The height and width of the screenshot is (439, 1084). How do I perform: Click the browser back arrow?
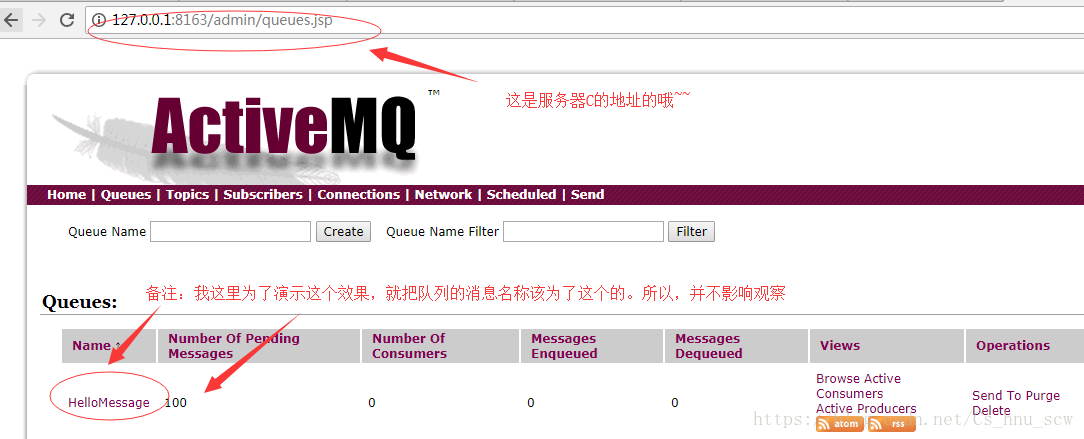(x=11, y=20)
